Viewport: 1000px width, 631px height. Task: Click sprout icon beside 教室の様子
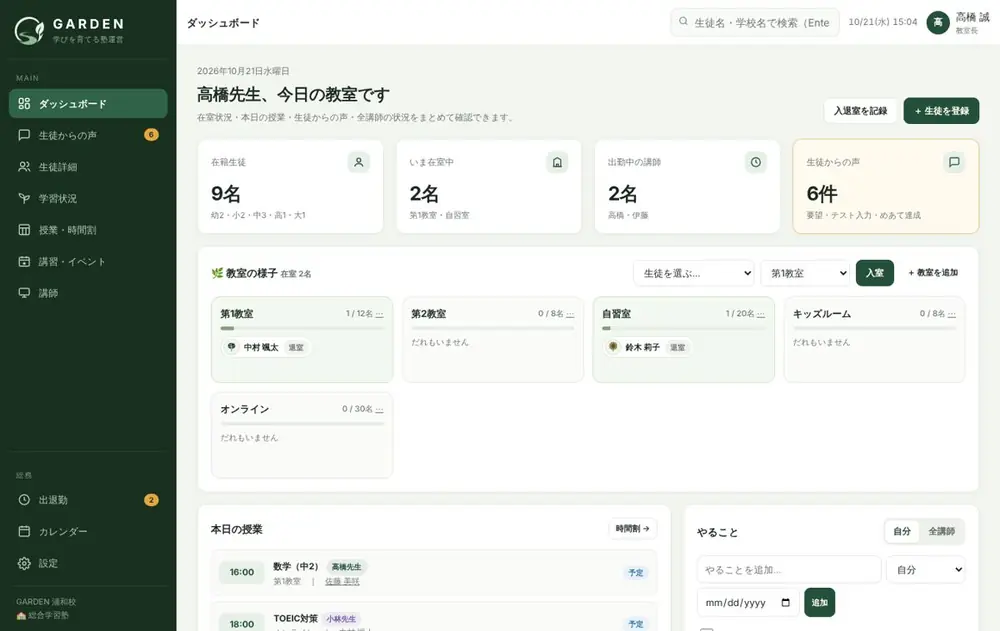click(x=217, y=273)
